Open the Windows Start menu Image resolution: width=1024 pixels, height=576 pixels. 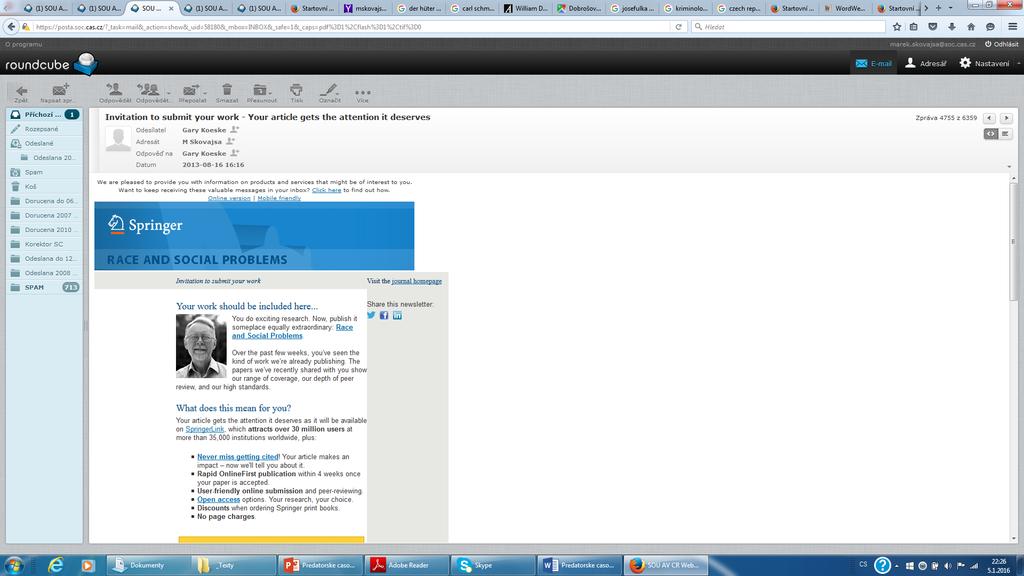tap(13, 565)
